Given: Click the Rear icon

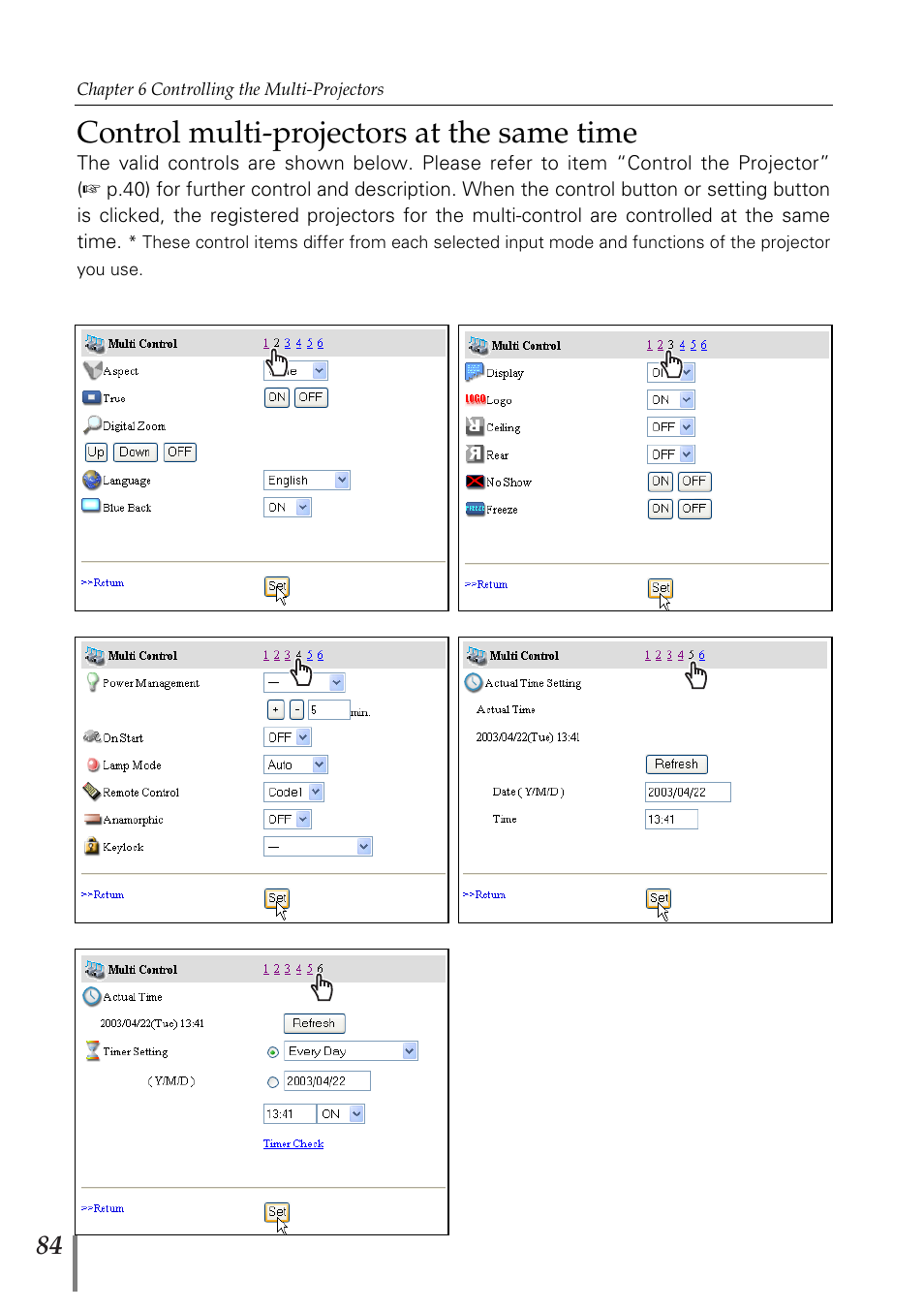Looking at the screenshot, I should (475, 453).
